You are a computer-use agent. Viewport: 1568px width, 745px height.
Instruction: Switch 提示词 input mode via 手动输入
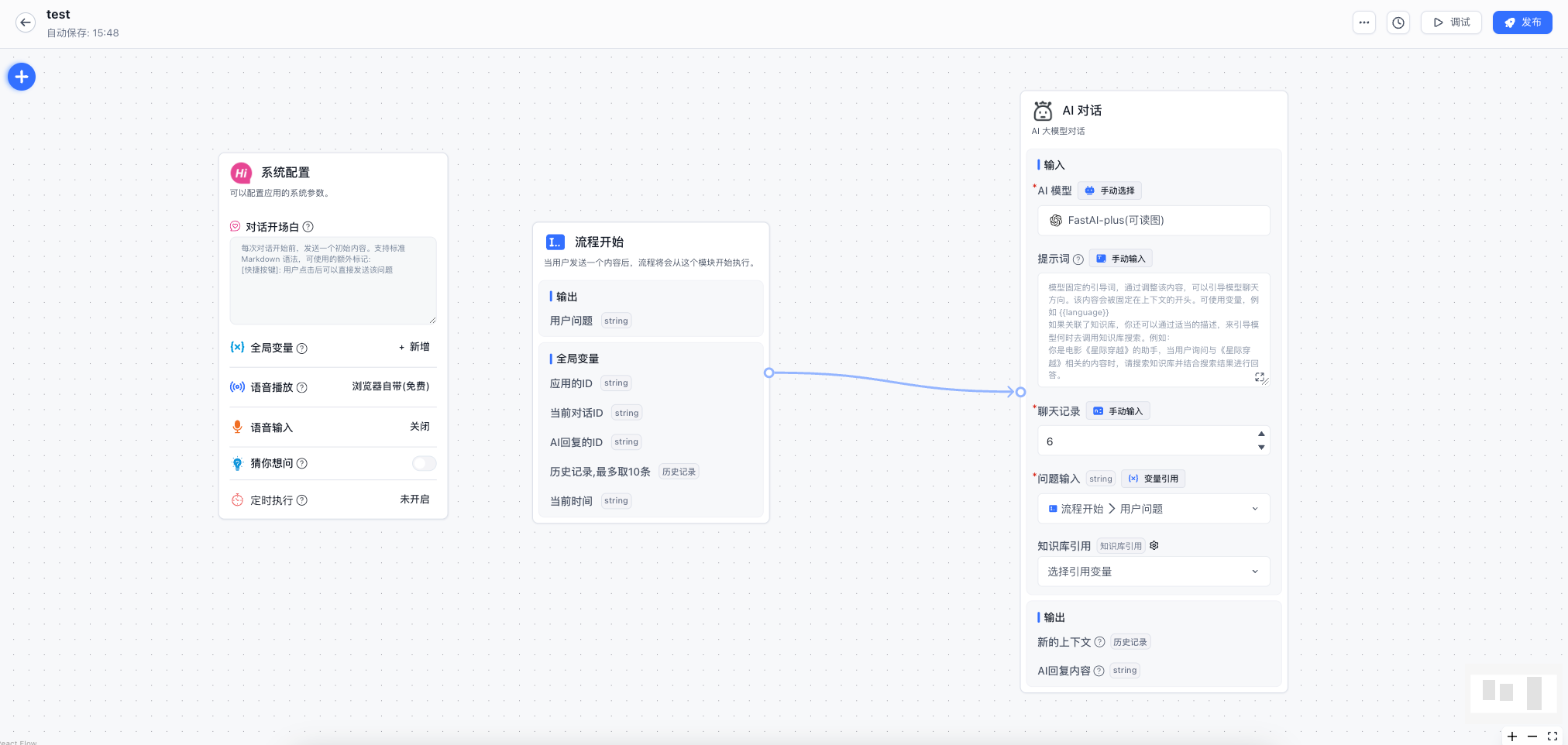[x=1121, y=259]
